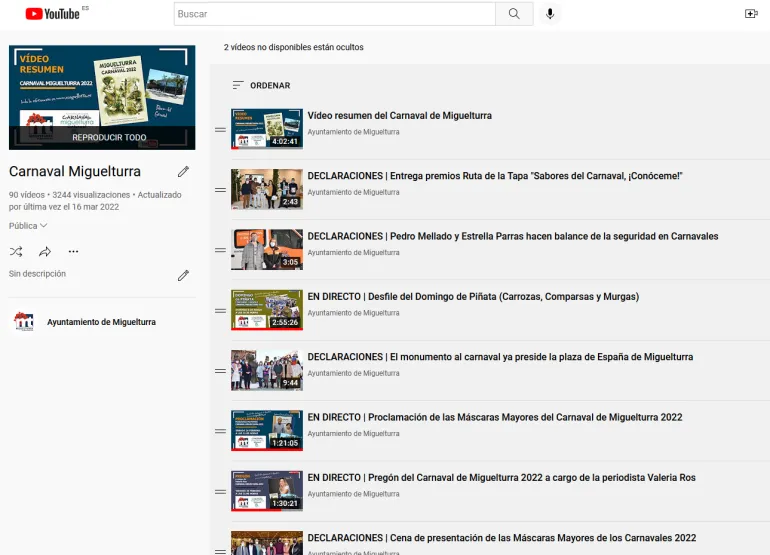
Task: Click channel name under Domingo de Piñata video
Action: (x=354, y=313)
